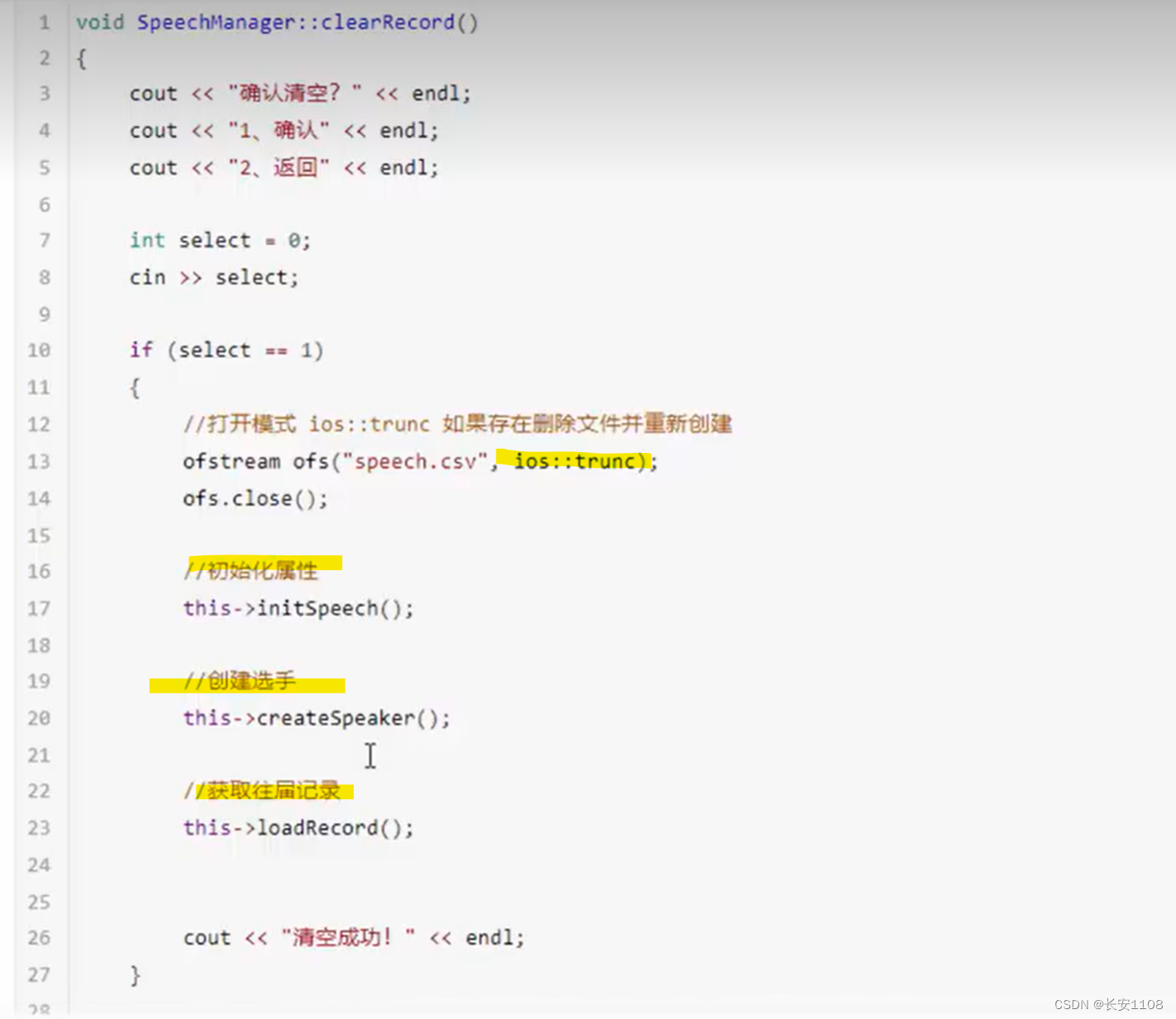Click the string "清空成功！" on line 26
This screenshot has width=1176, height=1019.
pyautogui.click(x=348, y=937)
